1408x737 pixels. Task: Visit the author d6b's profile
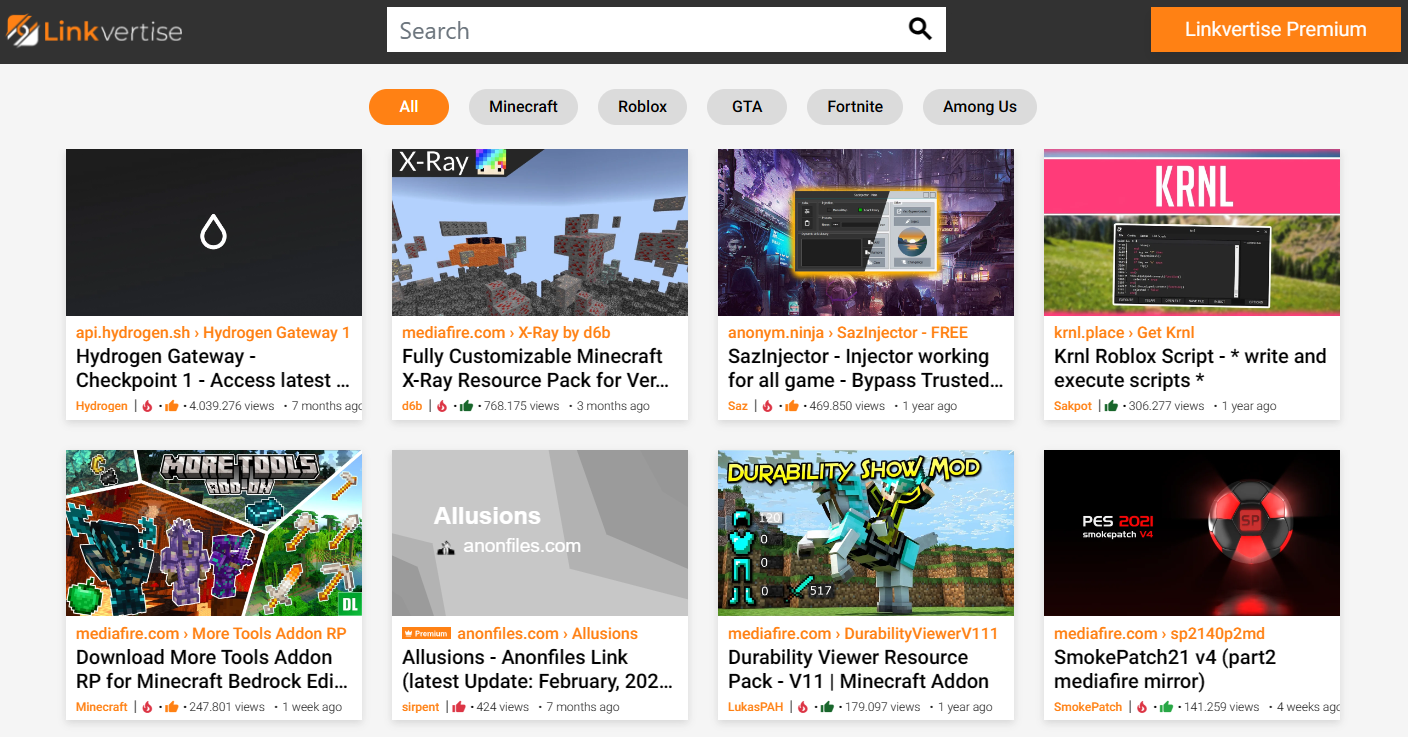coord(412,406)
